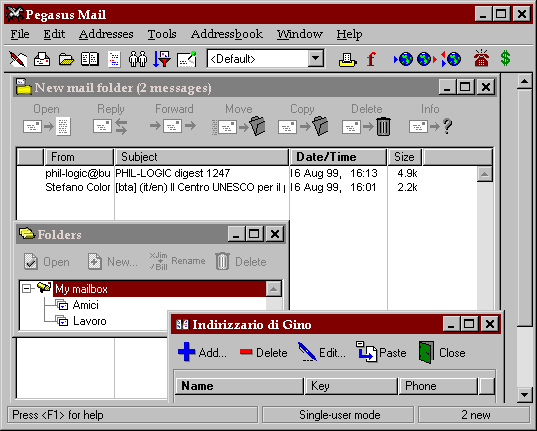
Task: Click Delete in New mail folder toolbar
Action: tap(366, 119)
